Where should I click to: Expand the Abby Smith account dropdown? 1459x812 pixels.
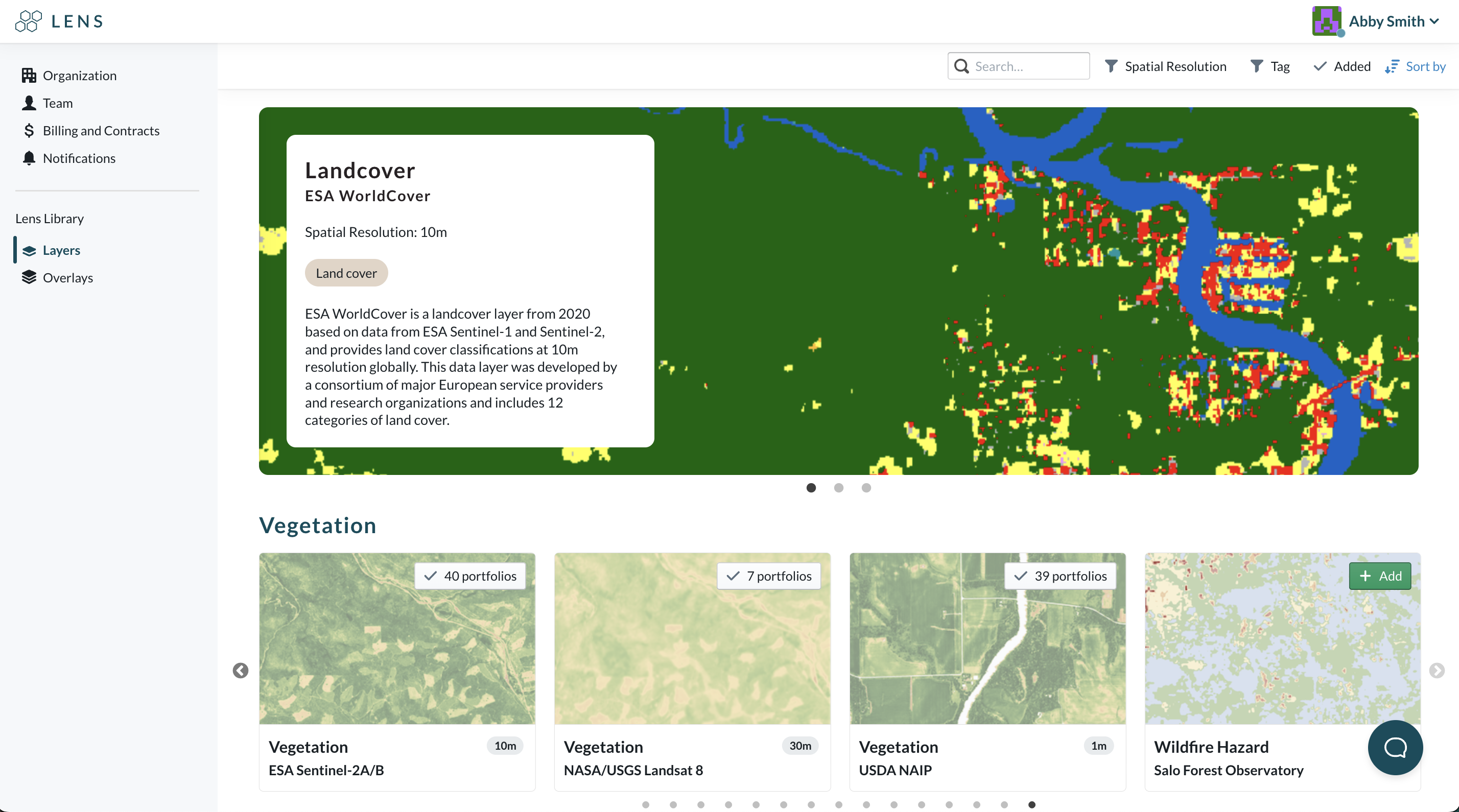(x=1434, y=21)
